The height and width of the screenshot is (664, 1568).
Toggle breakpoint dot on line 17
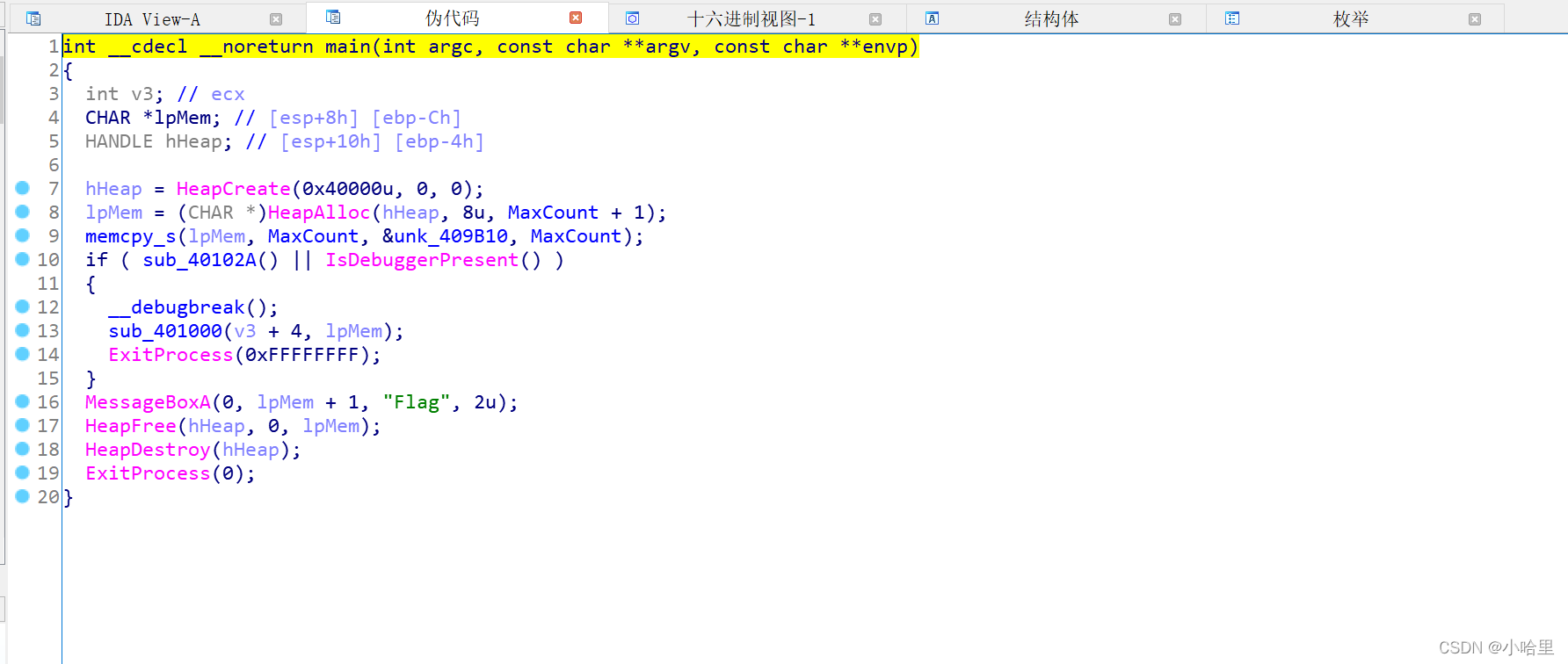pyautogui.click(x=23, y=425)
